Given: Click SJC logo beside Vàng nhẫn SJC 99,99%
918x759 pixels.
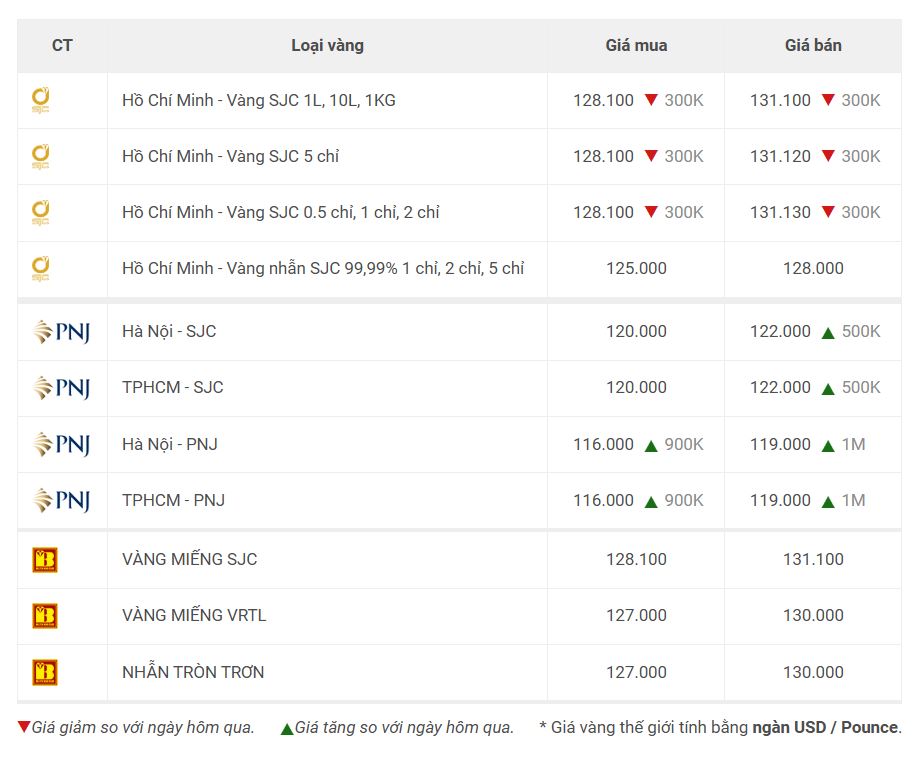Looking at the screenshot, I should (41, 268).
